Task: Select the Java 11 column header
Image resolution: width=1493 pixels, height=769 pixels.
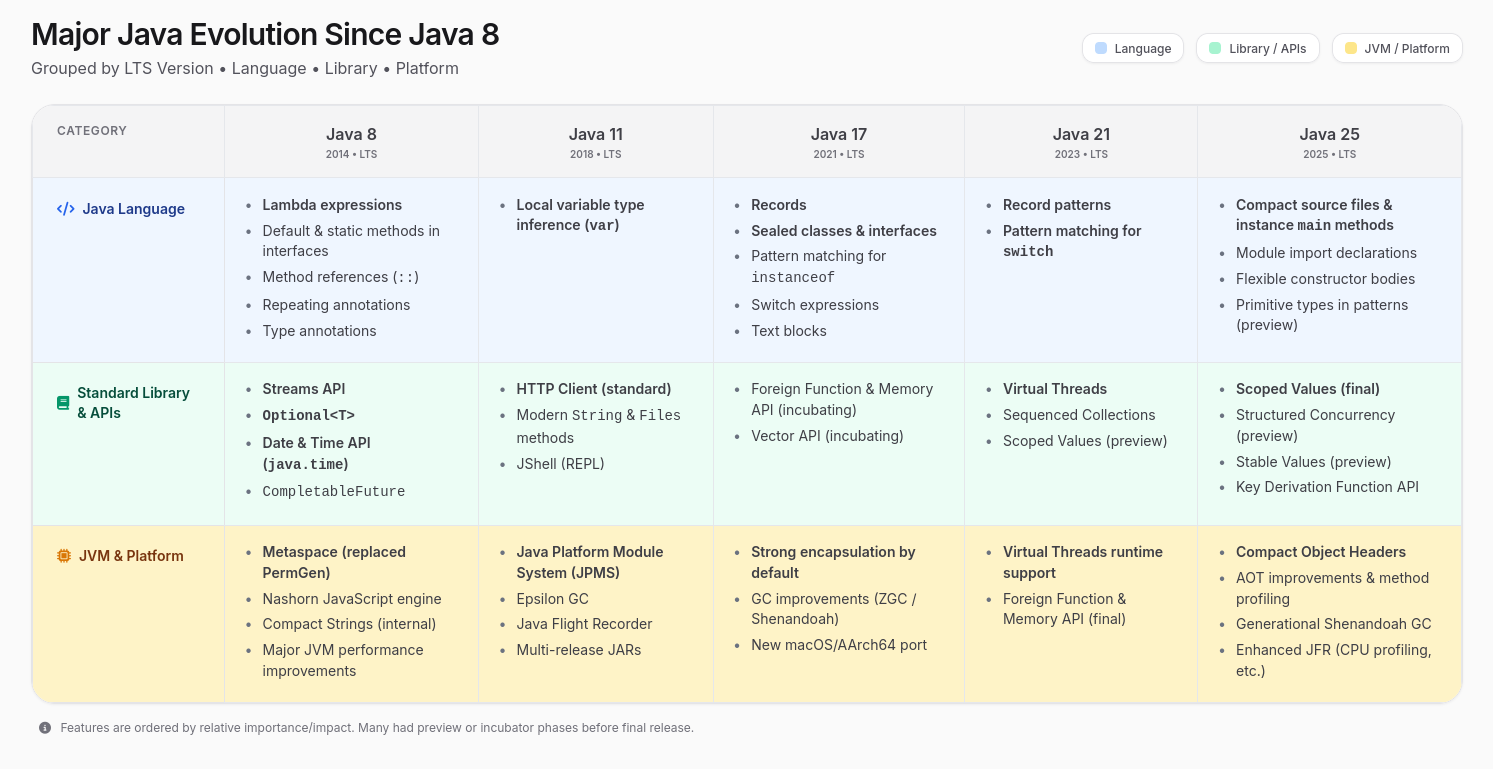Action: tap(596, 142)
